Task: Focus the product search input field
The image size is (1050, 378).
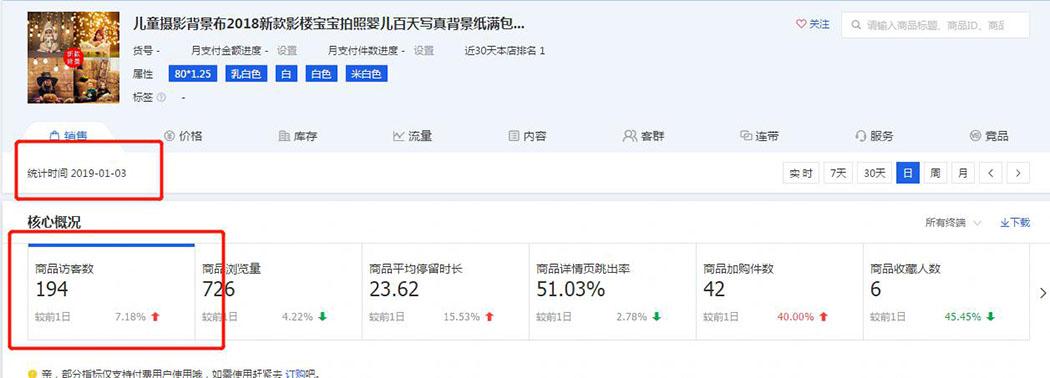Action: tap(935, 25)
